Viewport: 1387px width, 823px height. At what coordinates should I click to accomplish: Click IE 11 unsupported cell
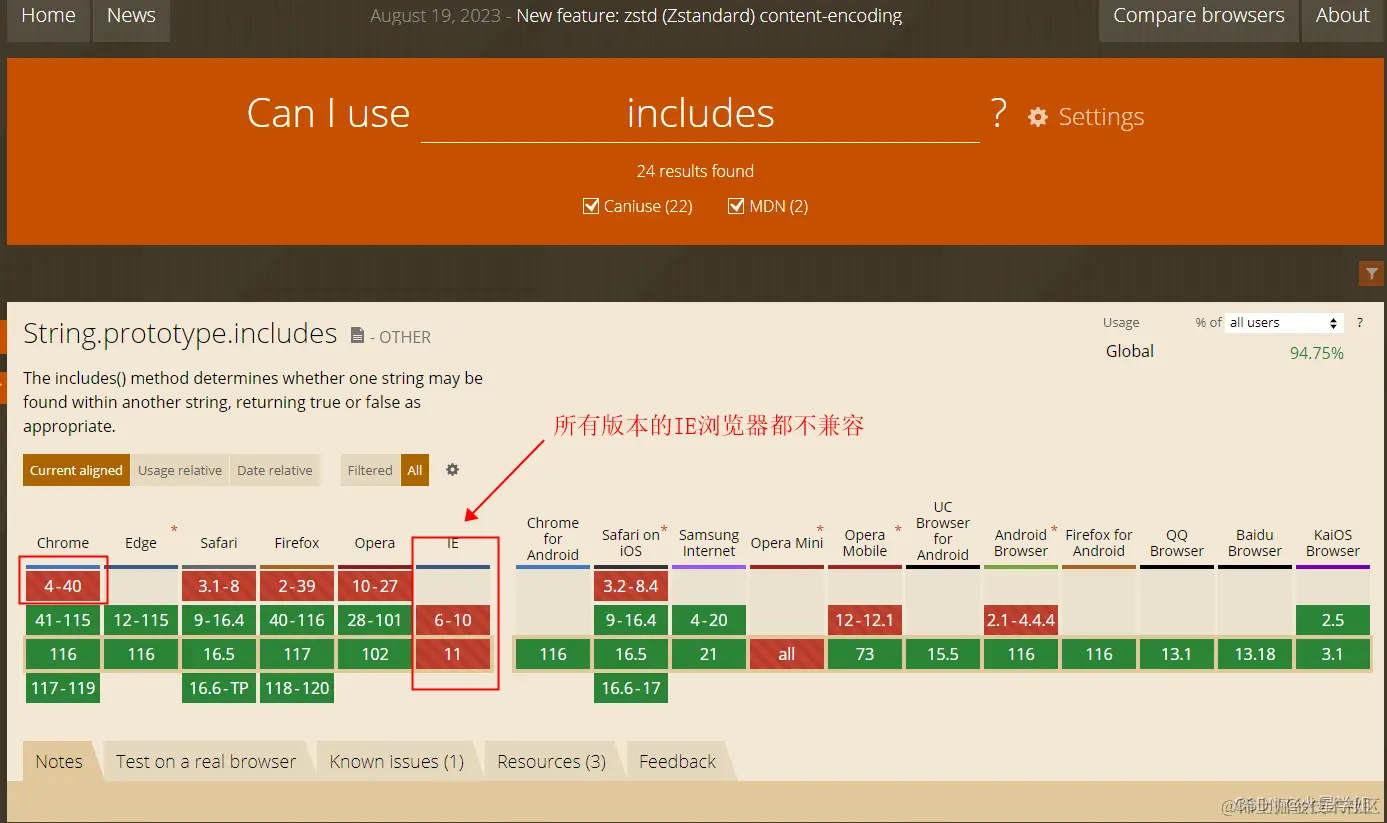click(453, 654)
